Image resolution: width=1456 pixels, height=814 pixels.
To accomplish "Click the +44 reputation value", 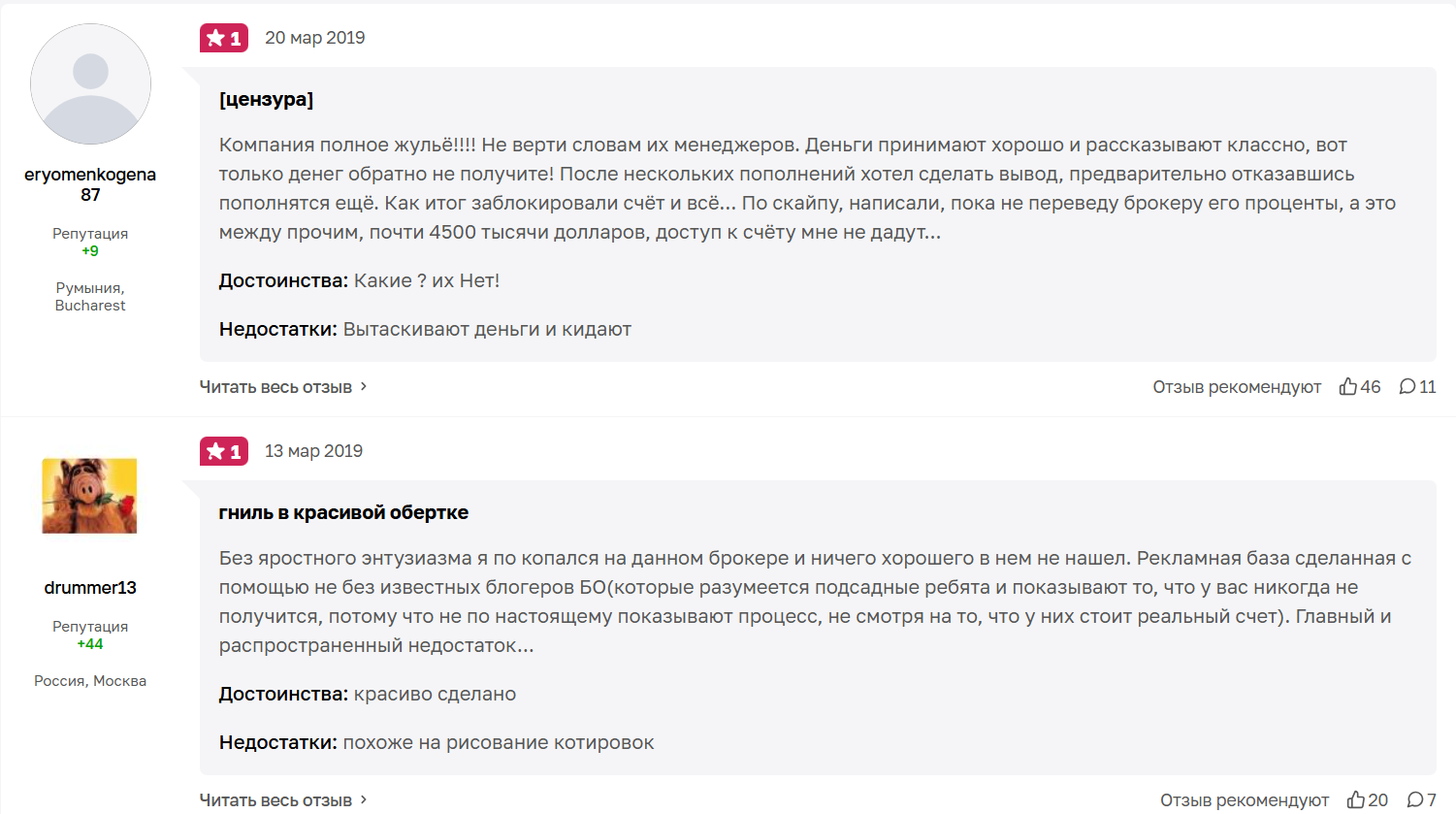I will [90, 644].
